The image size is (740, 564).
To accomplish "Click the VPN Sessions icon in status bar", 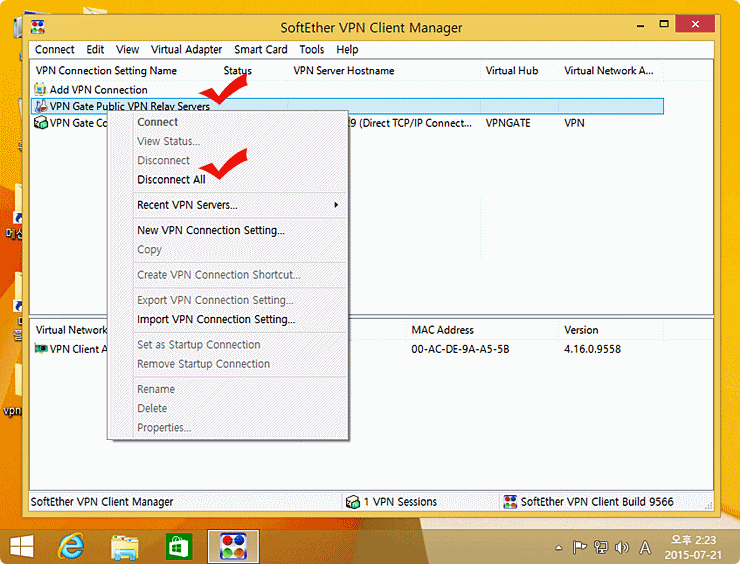I will tap(353, 502).
